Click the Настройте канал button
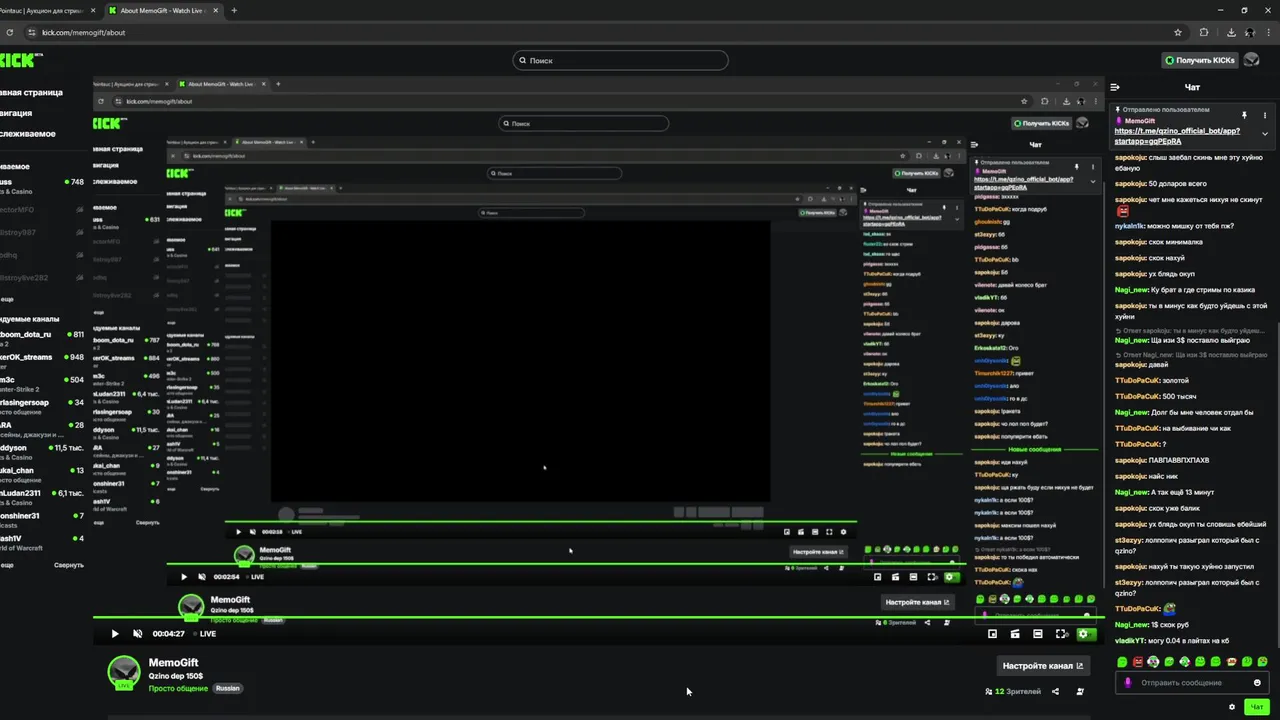Image resolution: width=1280 pixels, height=720 pixels. (1043, 665)
